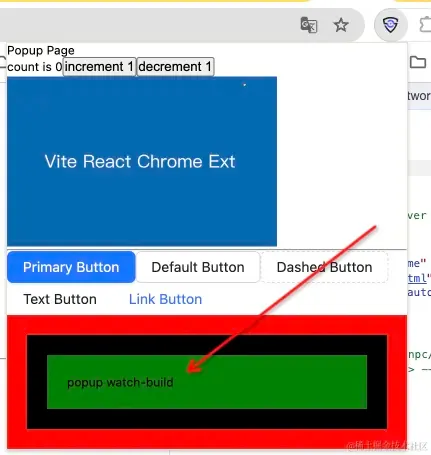Click the Text Button
Screen dimensions: 431x455
(x=60, y=299)
